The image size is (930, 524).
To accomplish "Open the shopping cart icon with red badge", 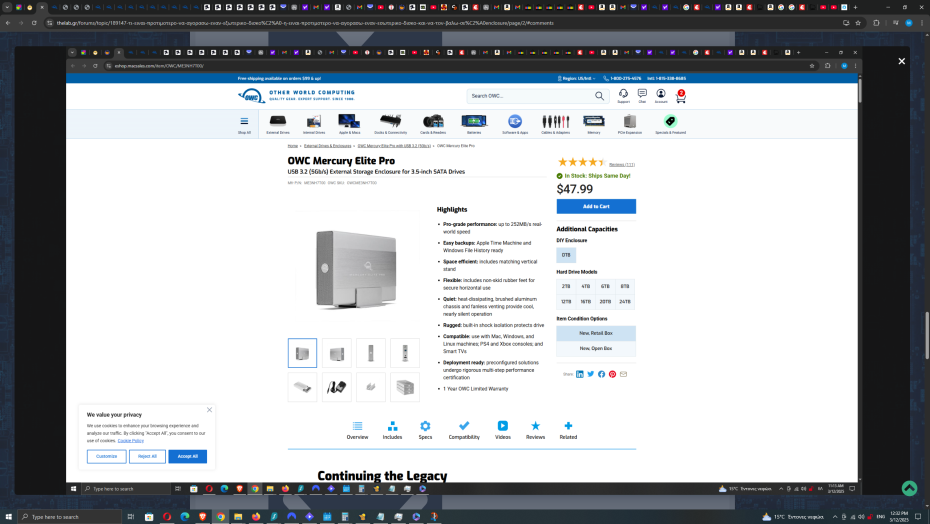I will click(680, 96).
